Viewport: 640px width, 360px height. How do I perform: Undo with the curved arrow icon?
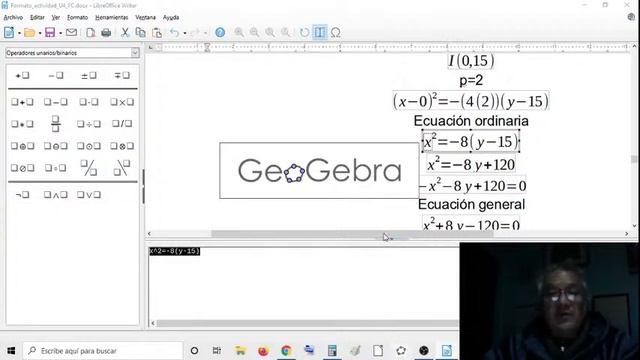pos(174,32)
